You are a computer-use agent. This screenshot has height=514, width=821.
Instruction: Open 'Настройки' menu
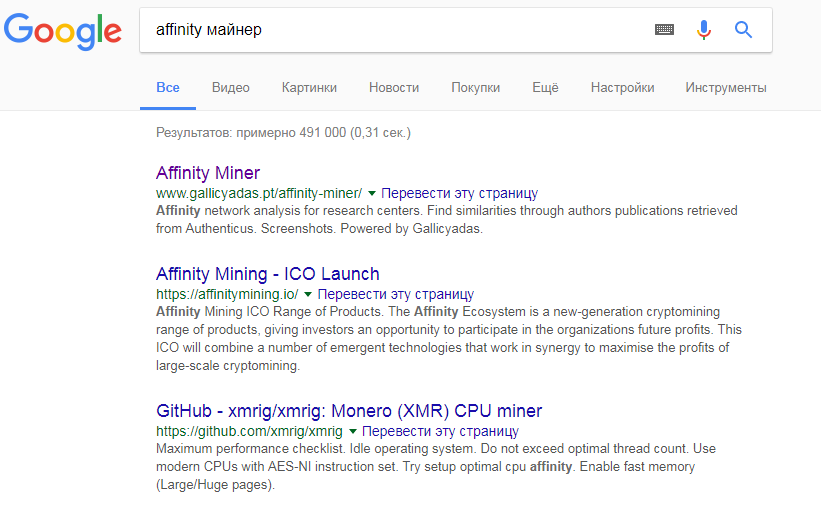(623, 87)
